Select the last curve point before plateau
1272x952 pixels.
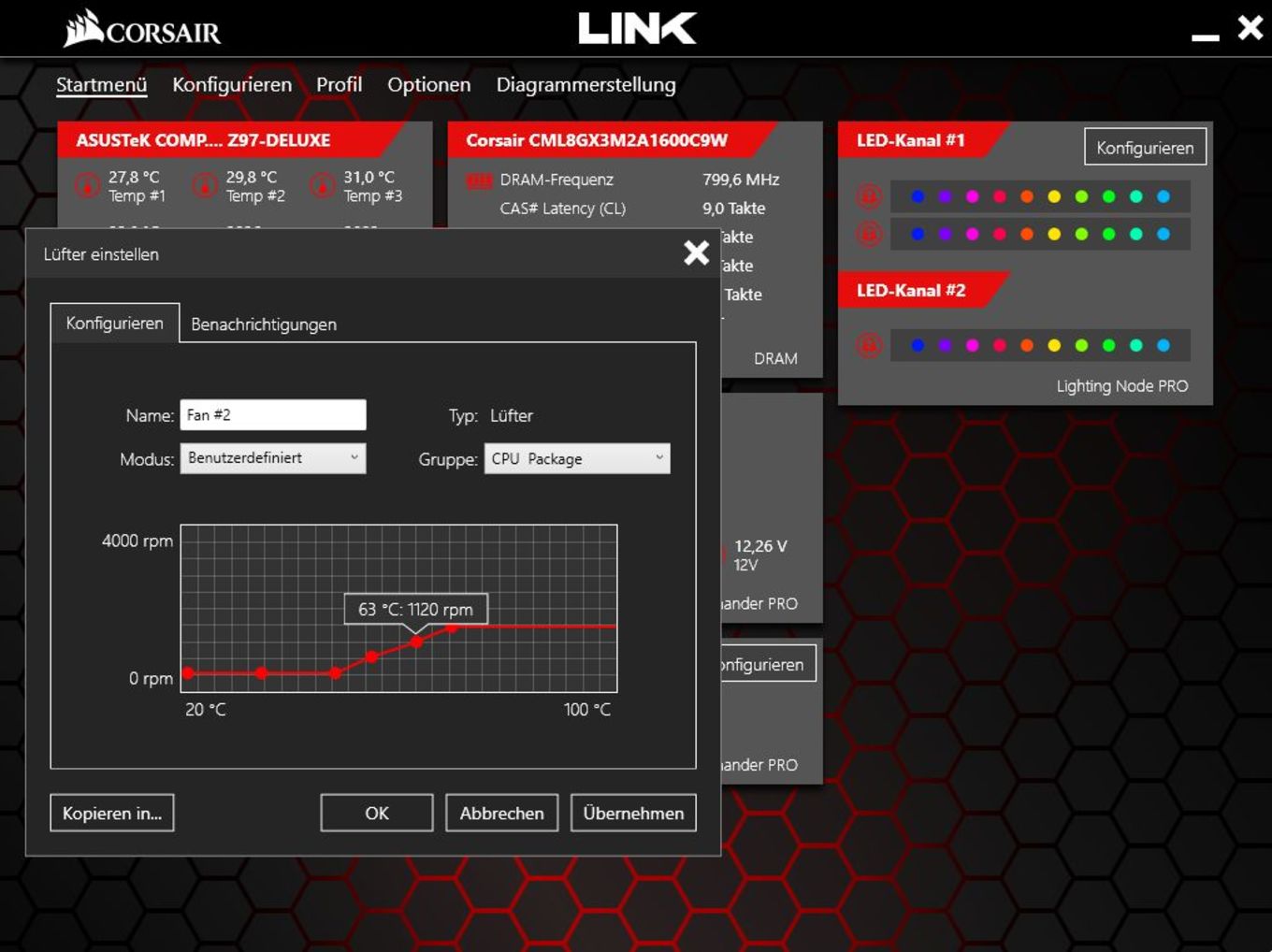click(x=452, y=627)
